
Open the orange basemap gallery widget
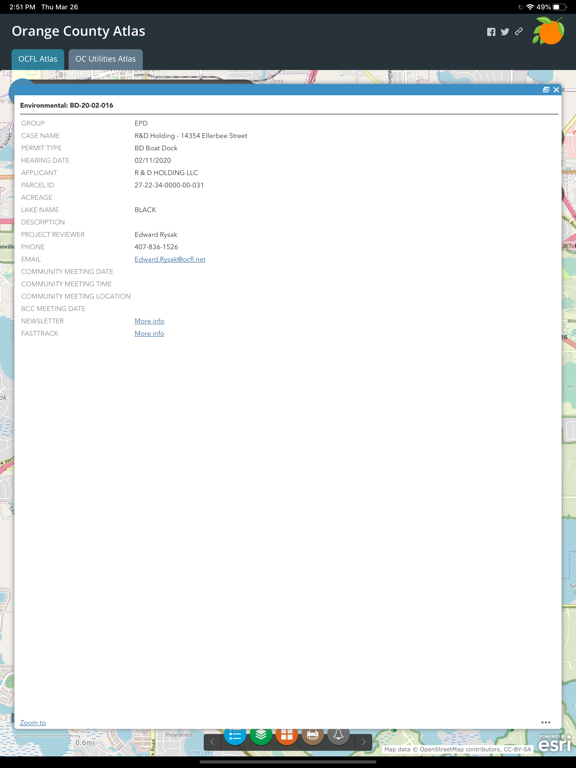[x=287, y=736]
